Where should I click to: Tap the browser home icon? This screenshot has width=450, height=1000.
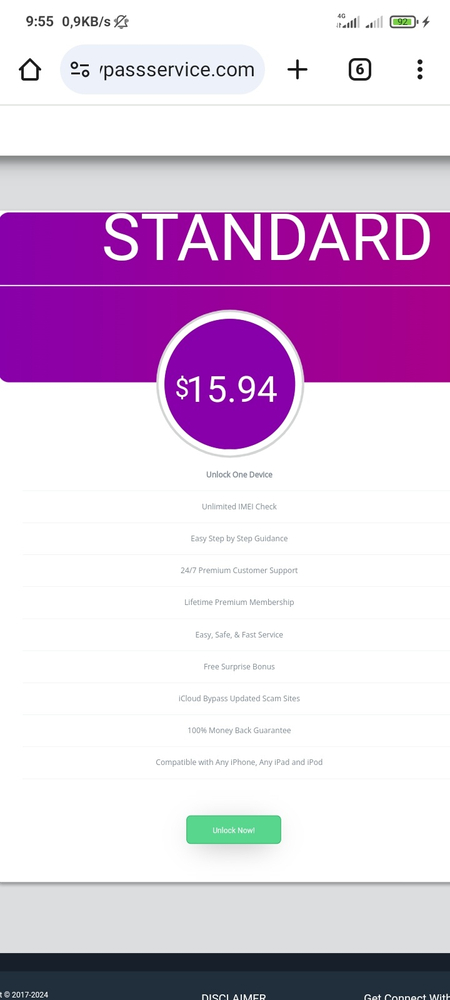30,70
